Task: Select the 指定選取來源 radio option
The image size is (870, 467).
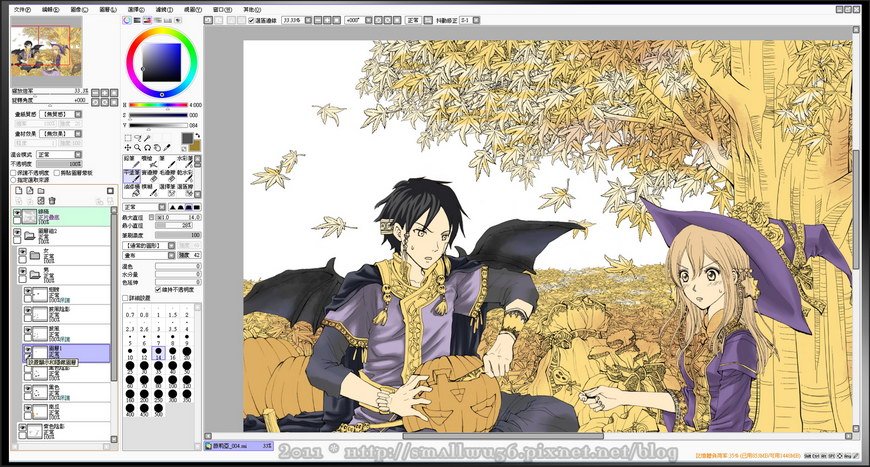Action: [x=14, y=180]
